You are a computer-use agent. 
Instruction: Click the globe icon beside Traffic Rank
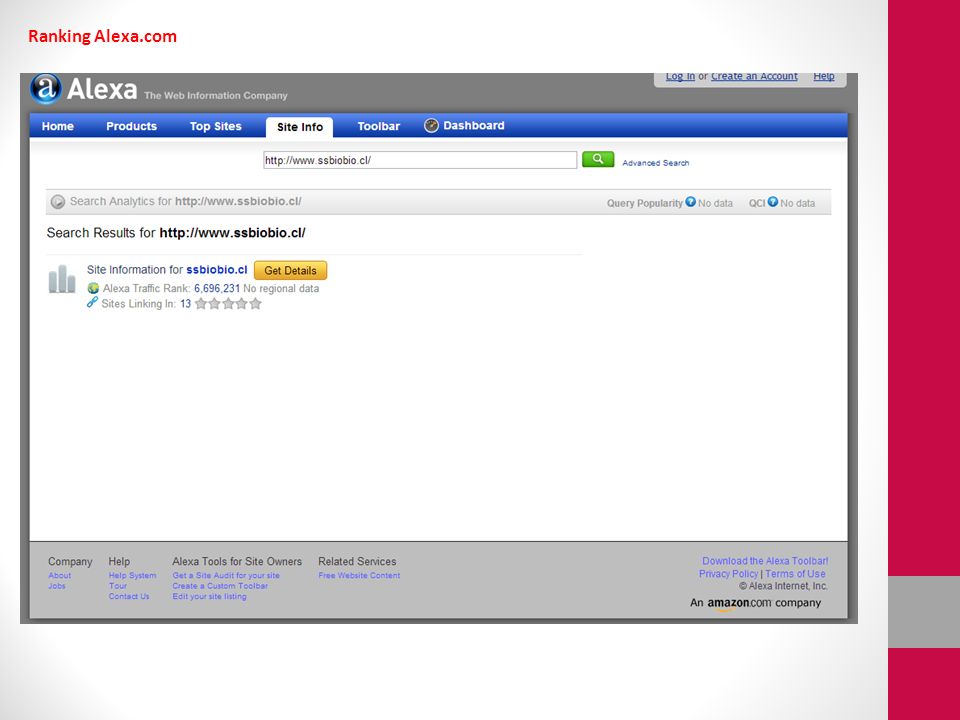pos(93,288)
